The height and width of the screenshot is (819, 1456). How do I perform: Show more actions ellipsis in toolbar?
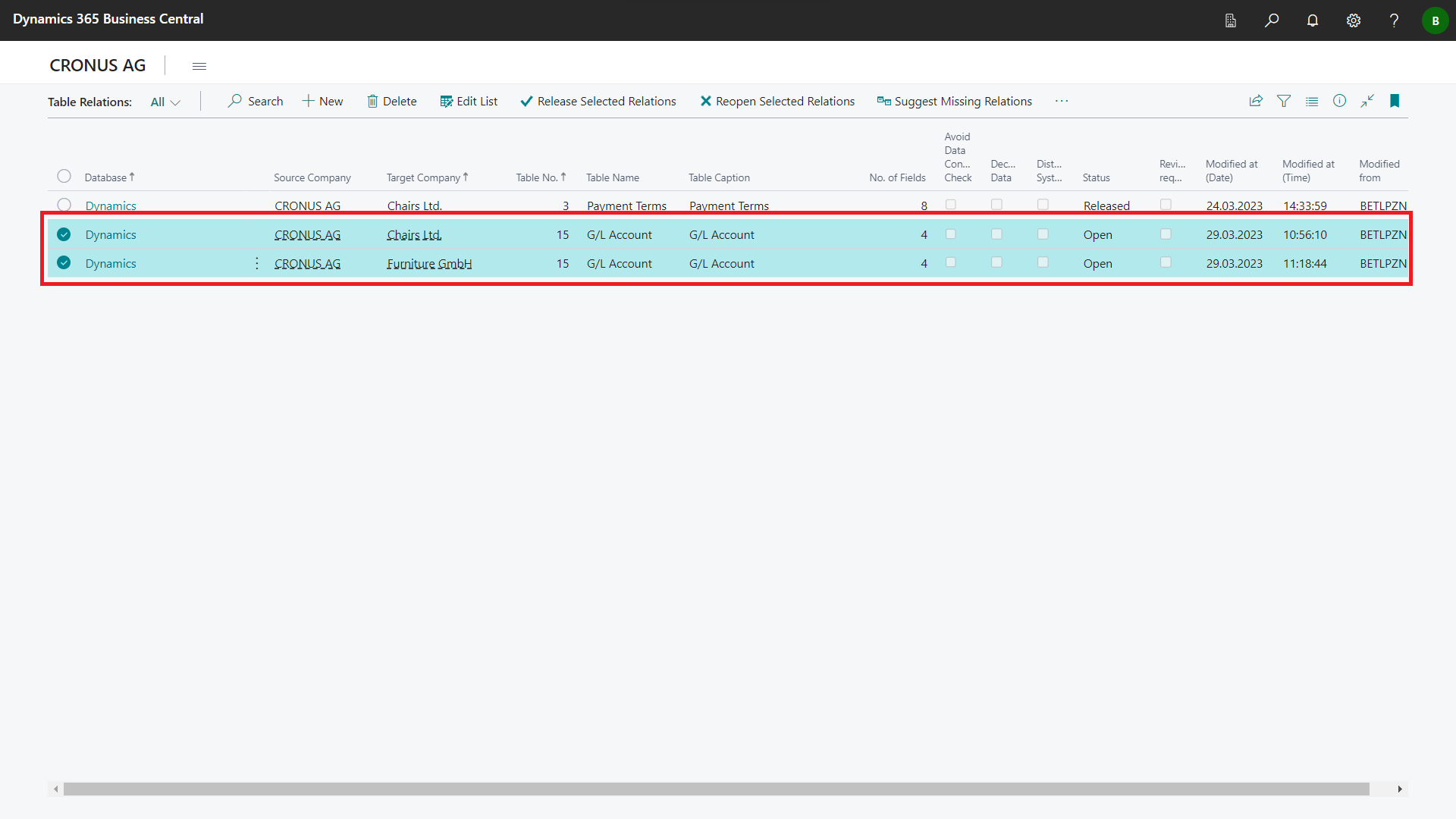[x=1062, y=101]
